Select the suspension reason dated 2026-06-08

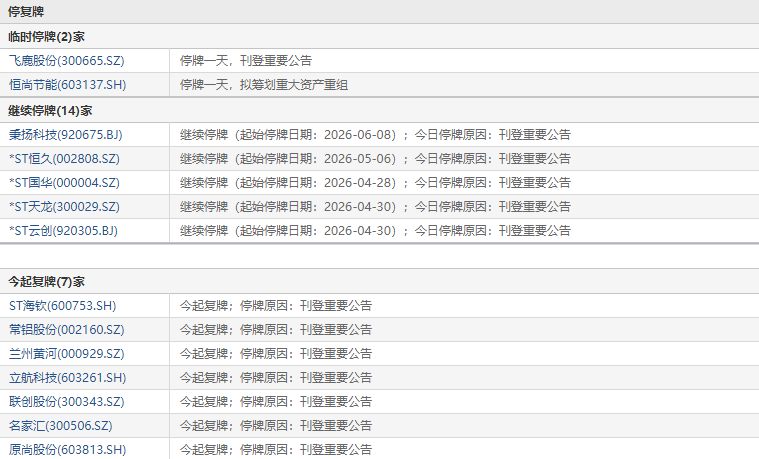point(375,135)
